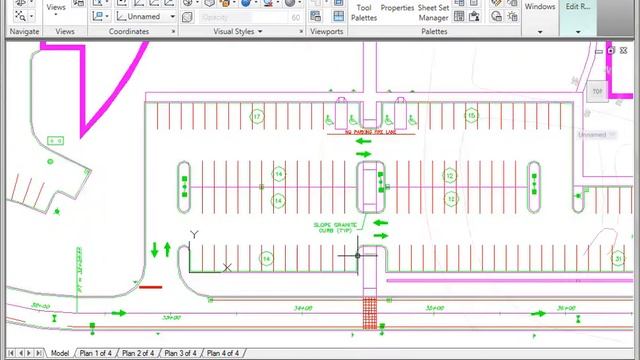
Task: Click the QuickCalc calculator grid icon
Action: 459,16
